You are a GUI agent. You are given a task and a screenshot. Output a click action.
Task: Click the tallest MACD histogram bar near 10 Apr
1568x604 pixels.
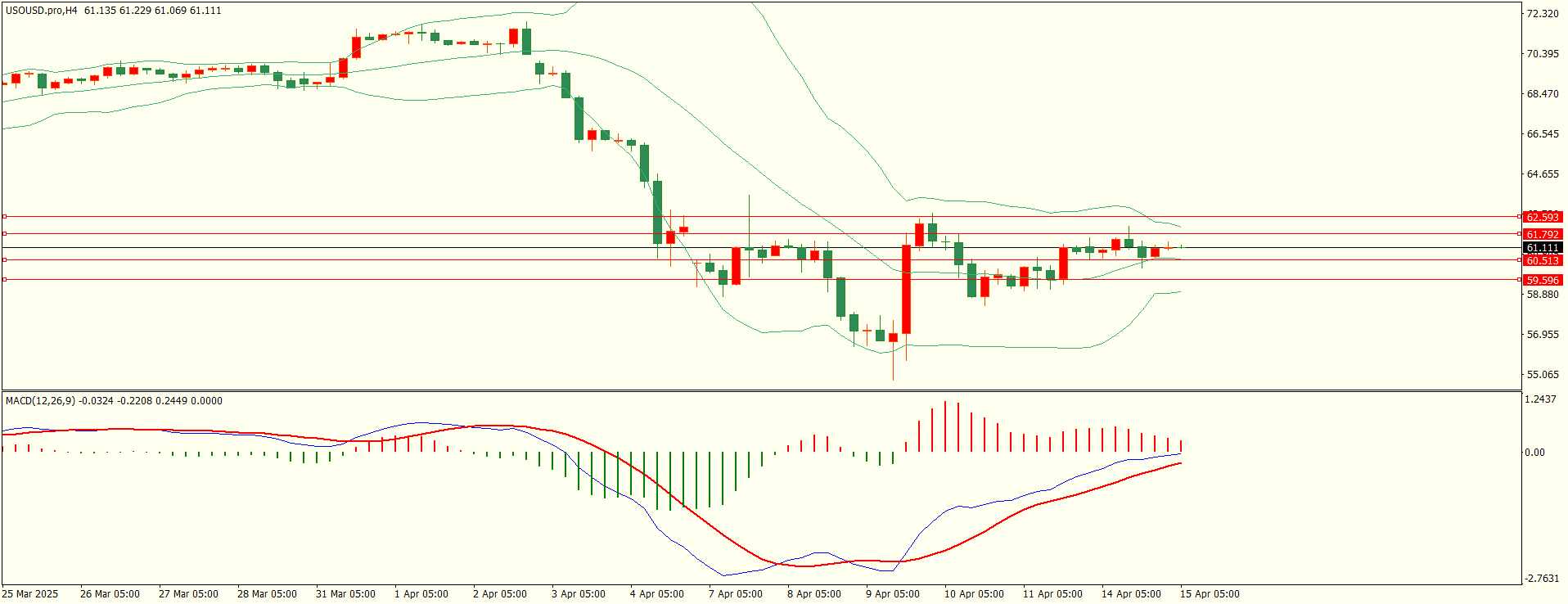[x=945, y=426]
